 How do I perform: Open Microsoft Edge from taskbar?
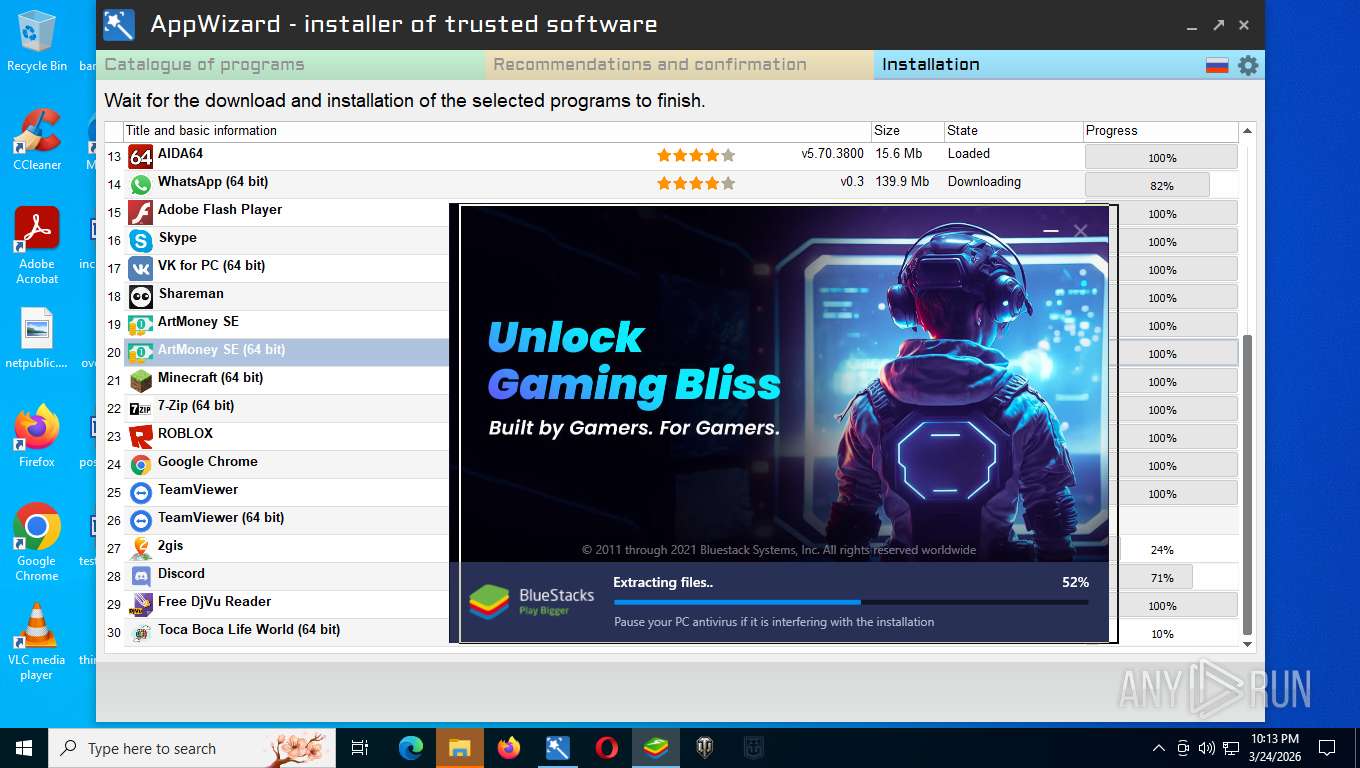(411, 748)
